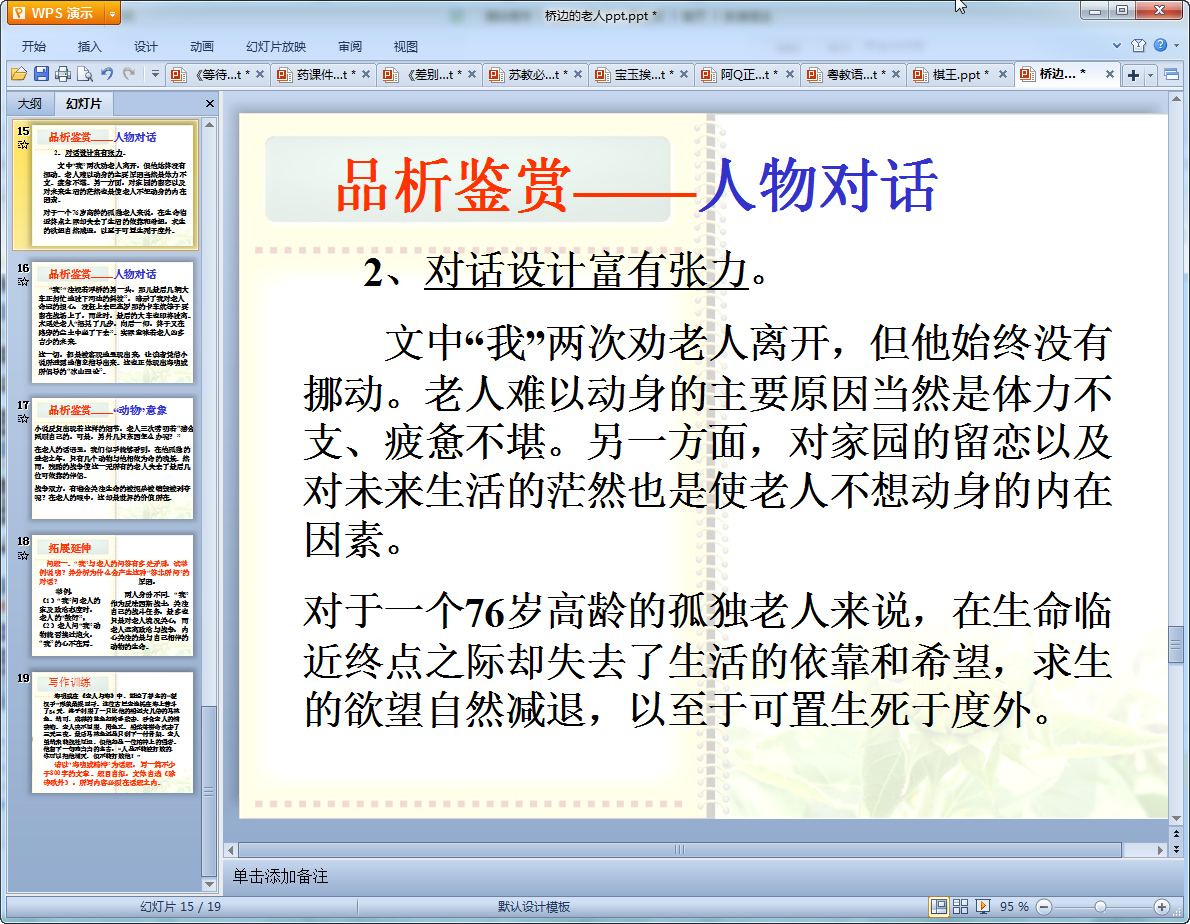Click the skin/shirt icon near help

click(x=1138, y=46)
